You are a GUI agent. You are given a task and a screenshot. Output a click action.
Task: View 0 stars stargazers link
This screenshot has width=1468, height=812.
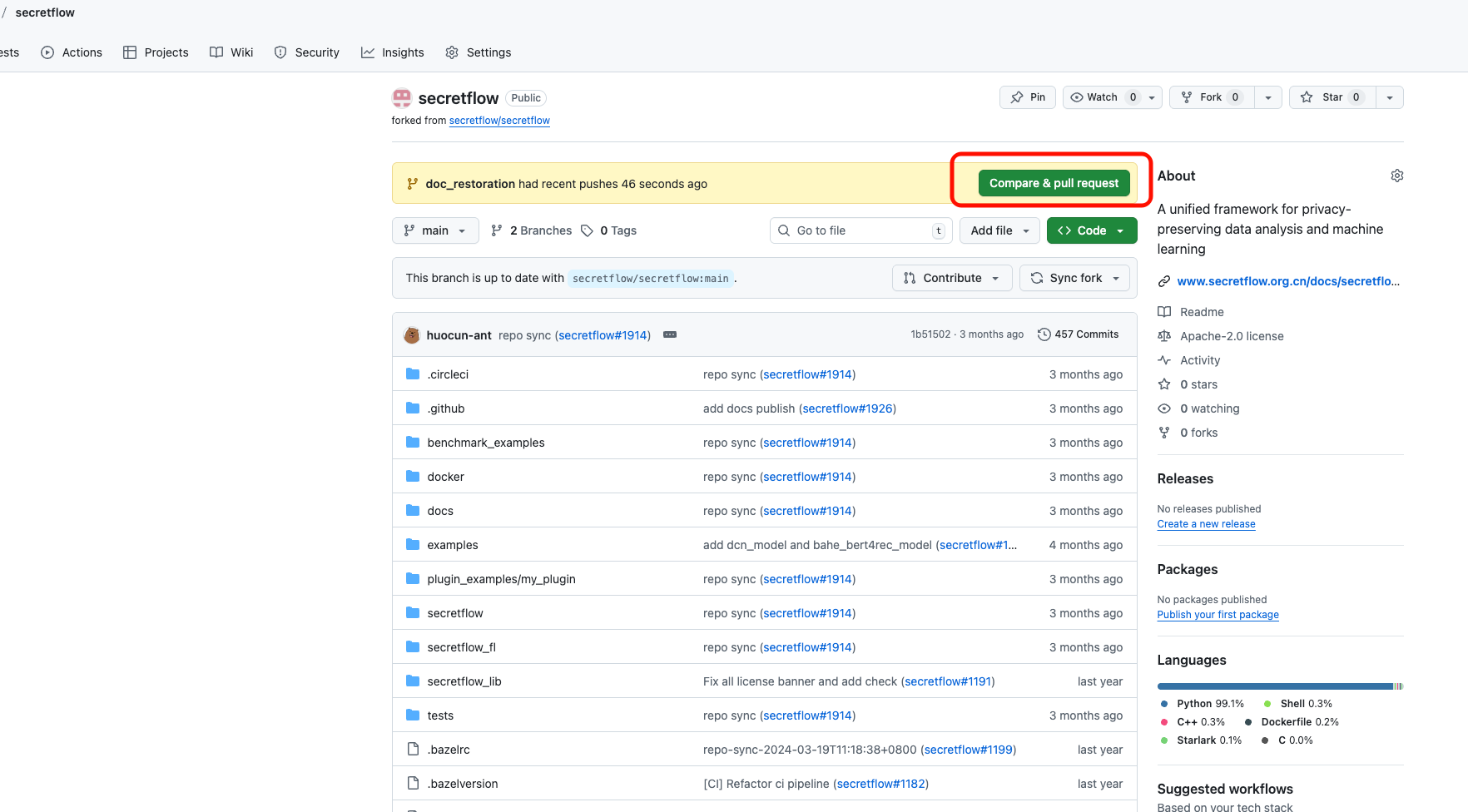(1188, 384)
